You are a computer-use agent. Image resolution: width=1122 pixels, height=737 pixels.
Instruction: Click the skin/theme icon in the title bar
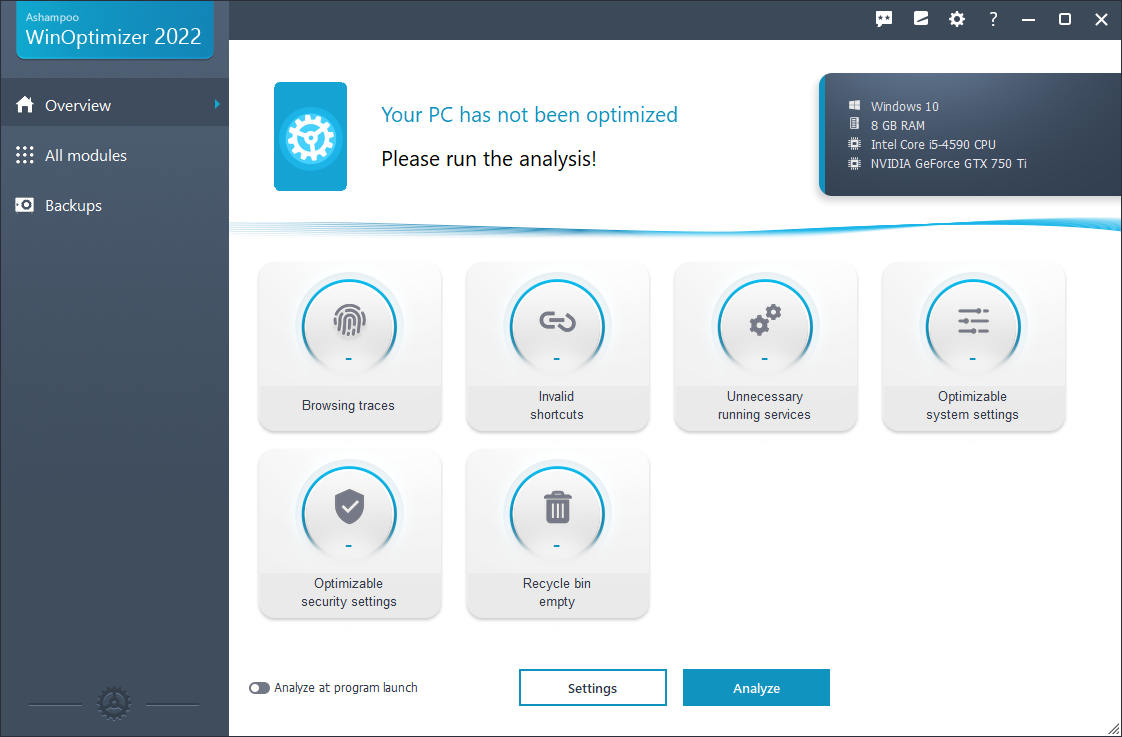pos(921,19)
